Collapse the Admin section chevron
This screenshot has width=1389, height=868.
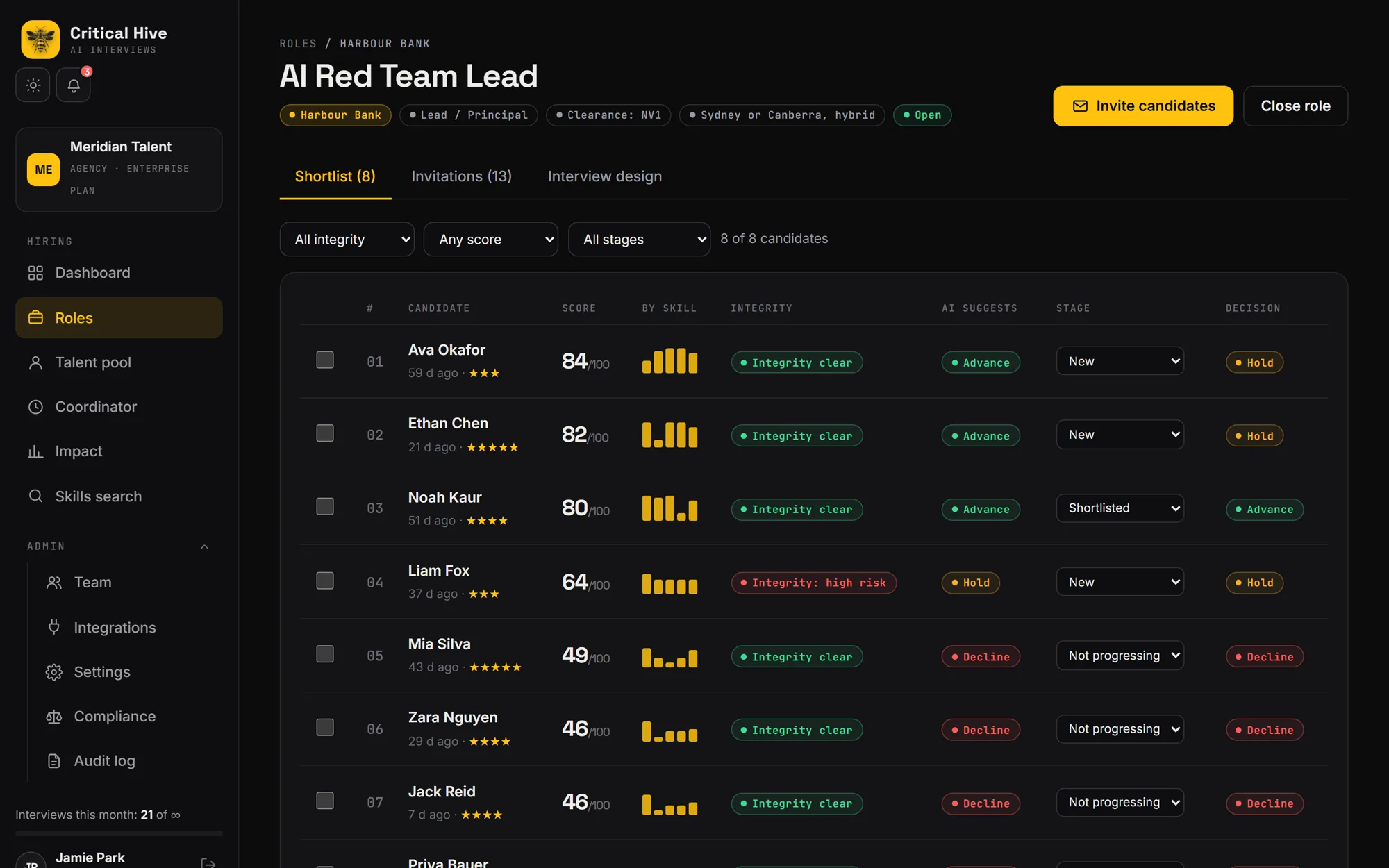coord(204,547)
